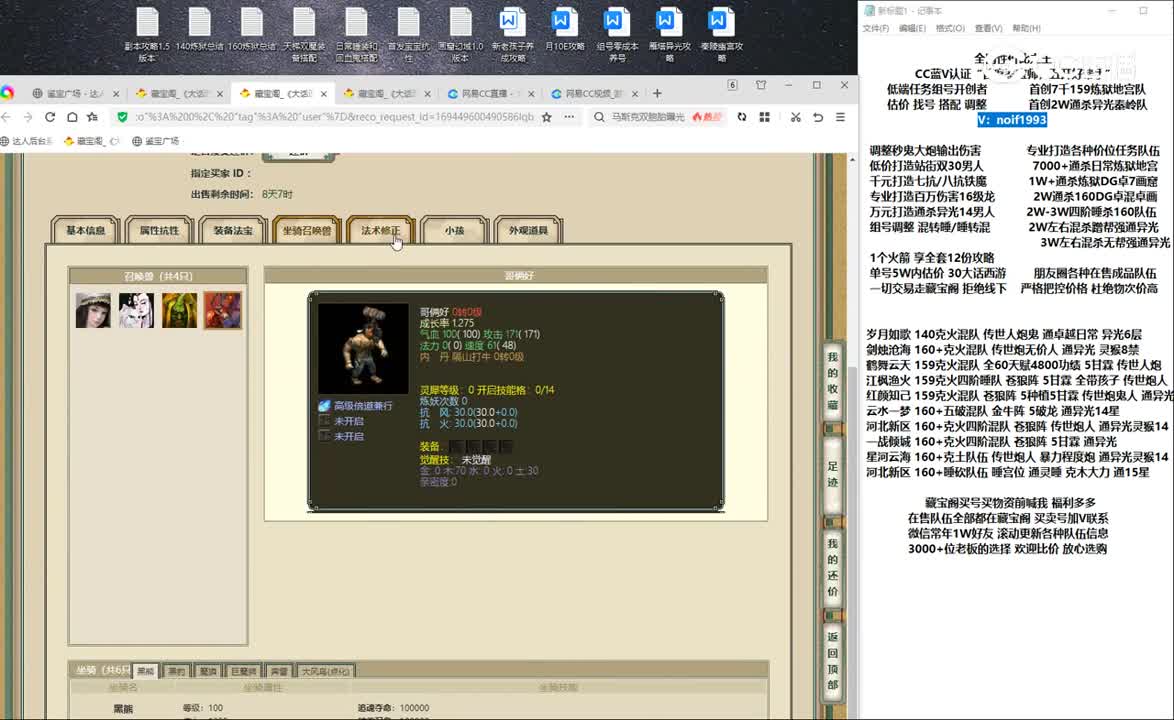Viewport: 1174px width, 720px height.
Task: Click the scissors screenshot tool icon
Action: tap(795, 117)
